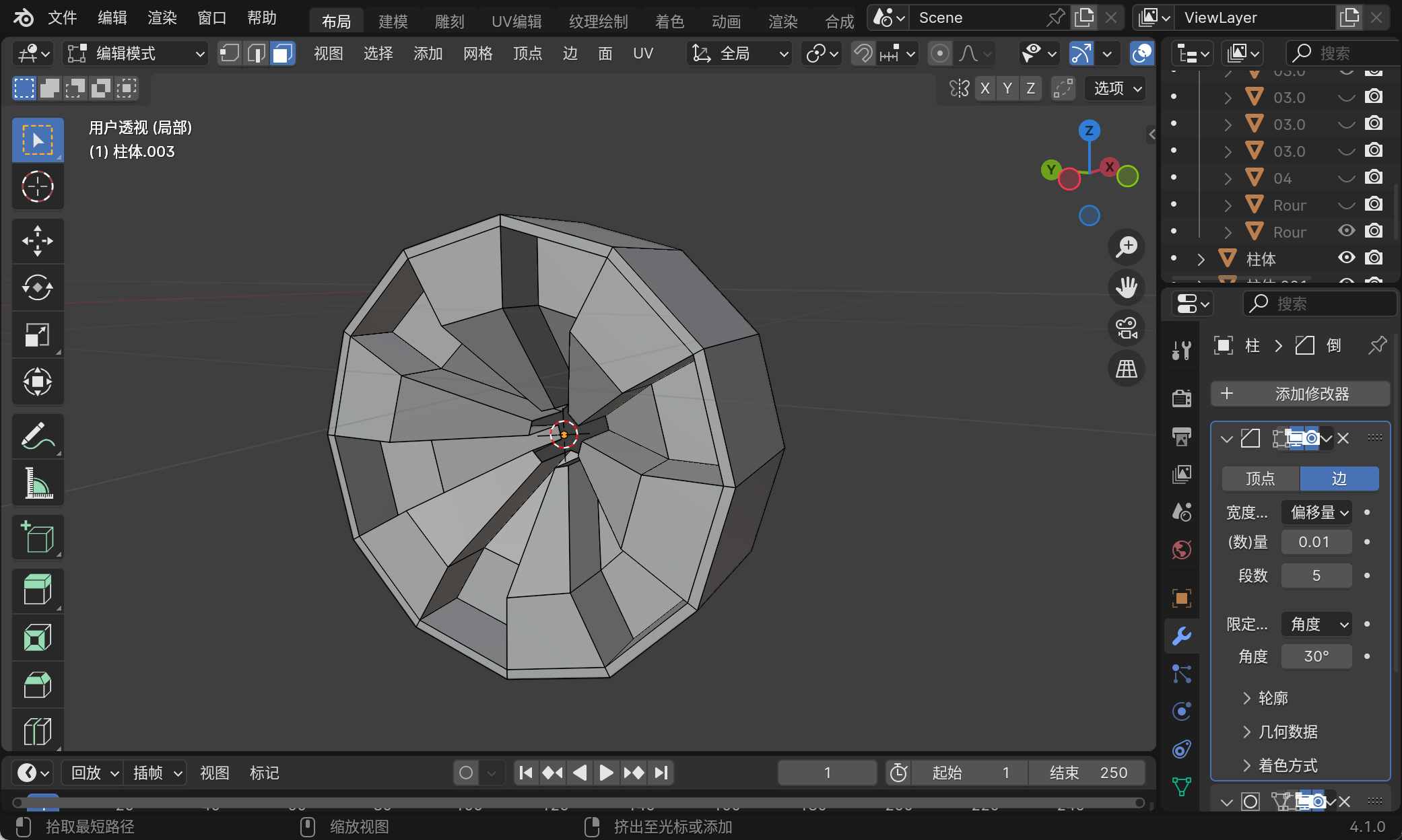Image resolution: width=1402 pixels, height=840 pixels.
Task: Expand the 着色方式 panel
Action: click(x=1281, y=765)
